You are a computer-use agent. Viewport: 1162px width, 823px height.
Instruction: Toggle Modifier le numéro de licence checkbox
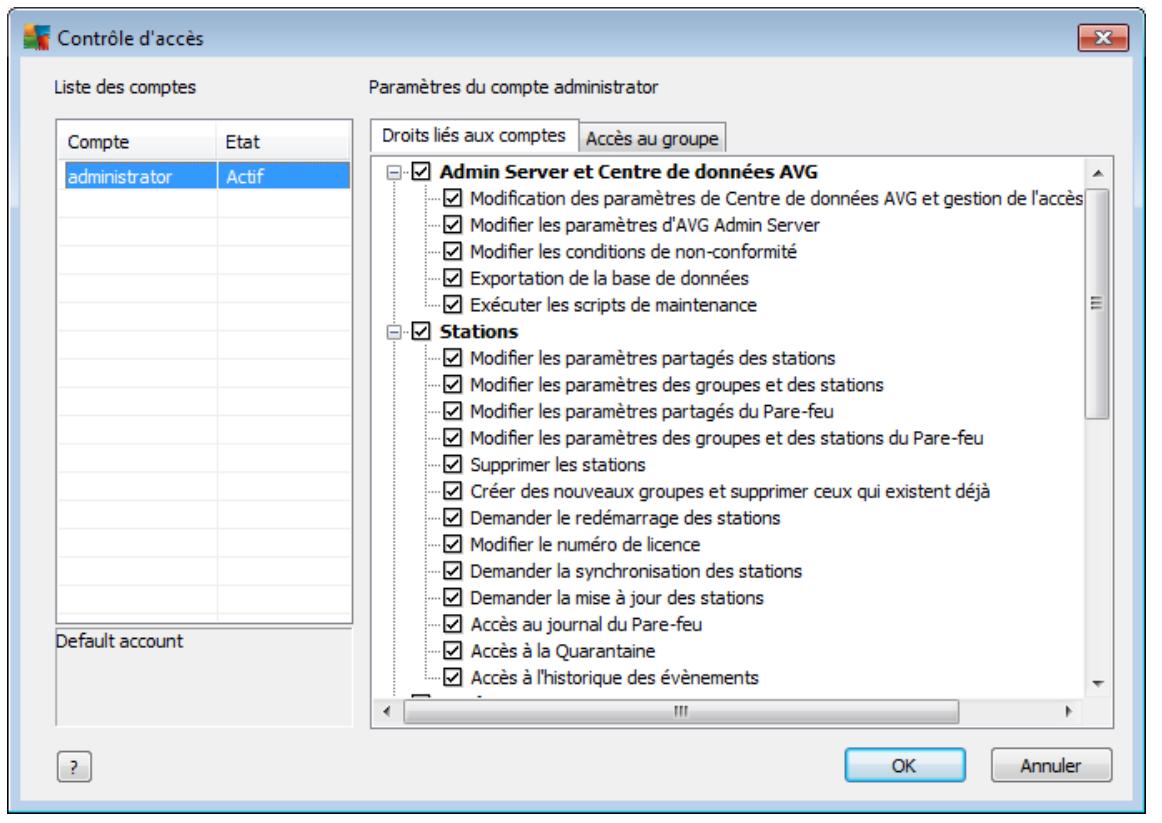point(453,545)
